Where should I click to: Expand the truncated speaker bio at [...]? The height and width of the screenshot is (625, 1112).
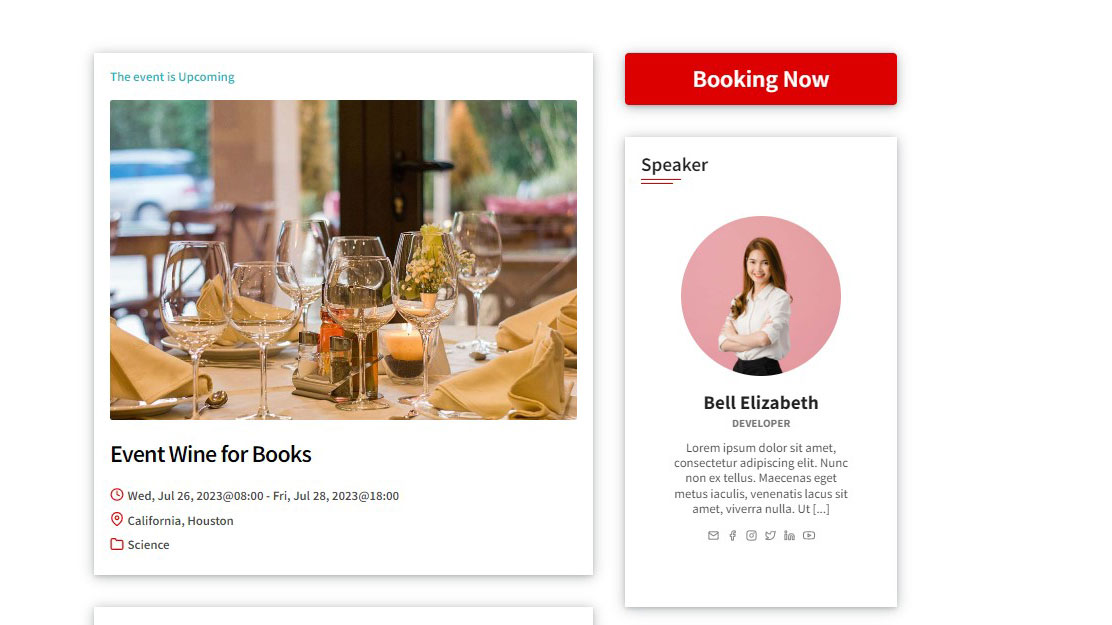(x=821, y=509)
